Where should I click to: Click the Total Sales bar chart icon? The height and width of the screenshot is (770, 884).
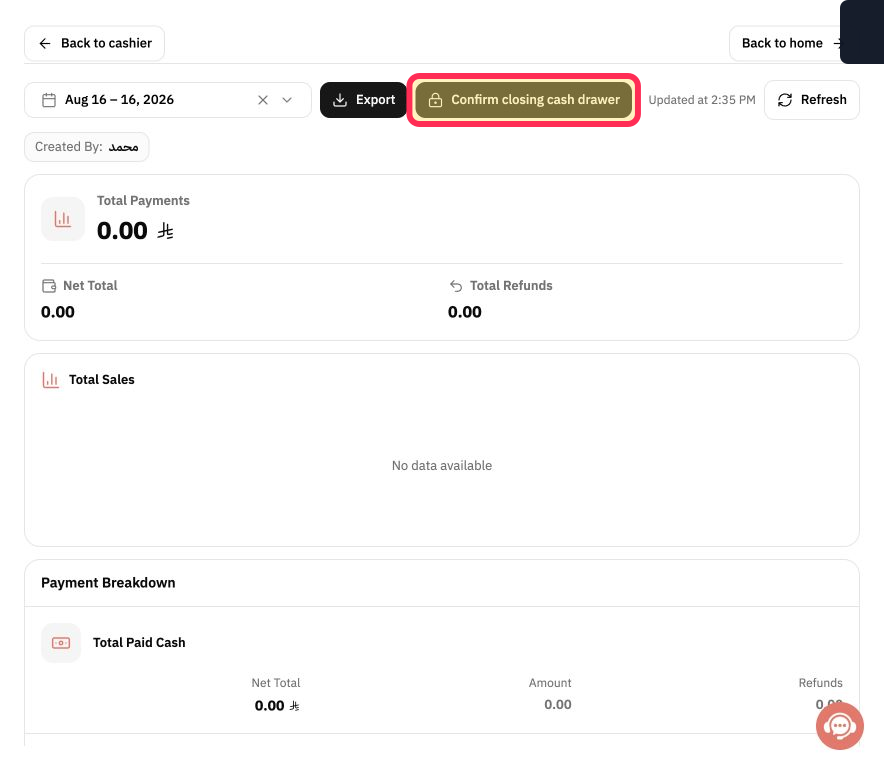tap(51, 380)
